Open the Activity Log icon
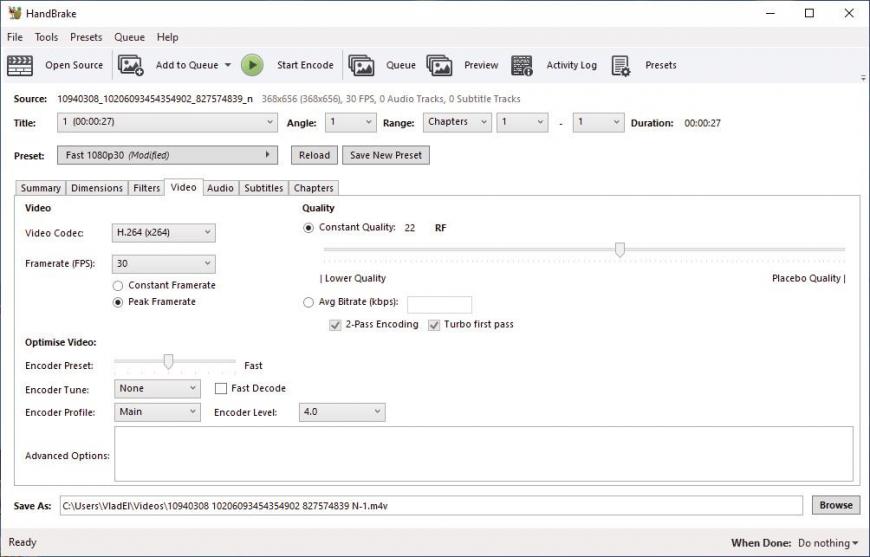 coord(522,65)
